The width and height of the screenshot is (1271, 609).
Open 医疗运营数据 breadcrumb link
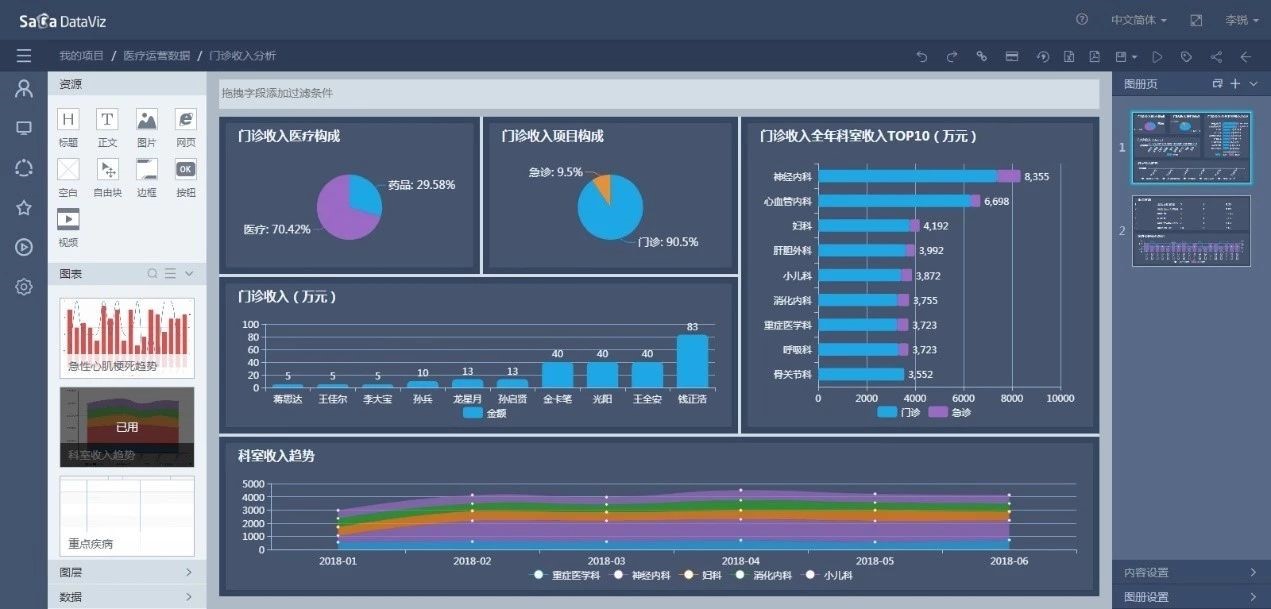pyautogui.click(x=156, y=56)
